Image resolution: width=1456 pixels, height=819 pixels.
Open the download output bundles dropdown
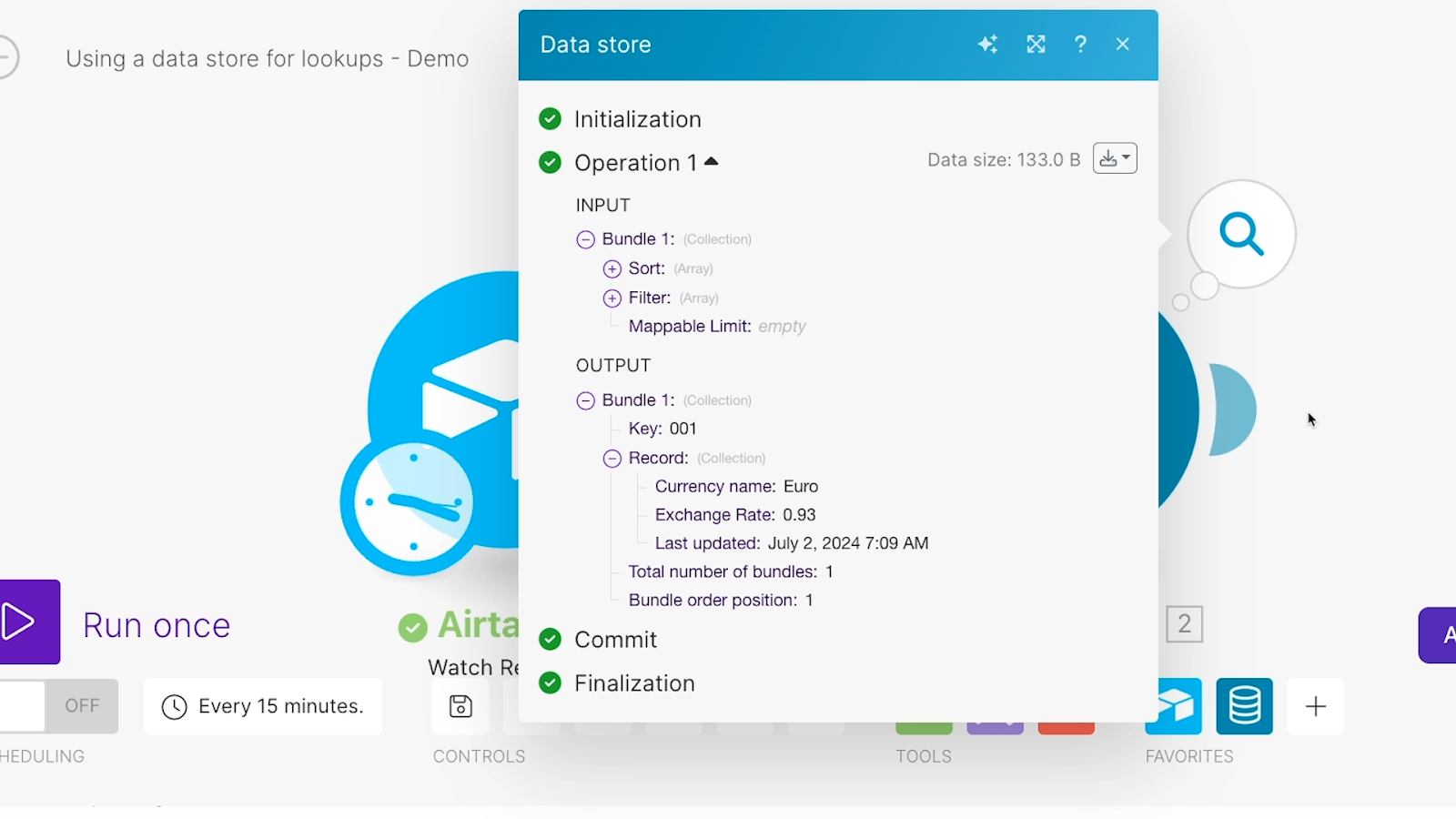[1115, 158]
